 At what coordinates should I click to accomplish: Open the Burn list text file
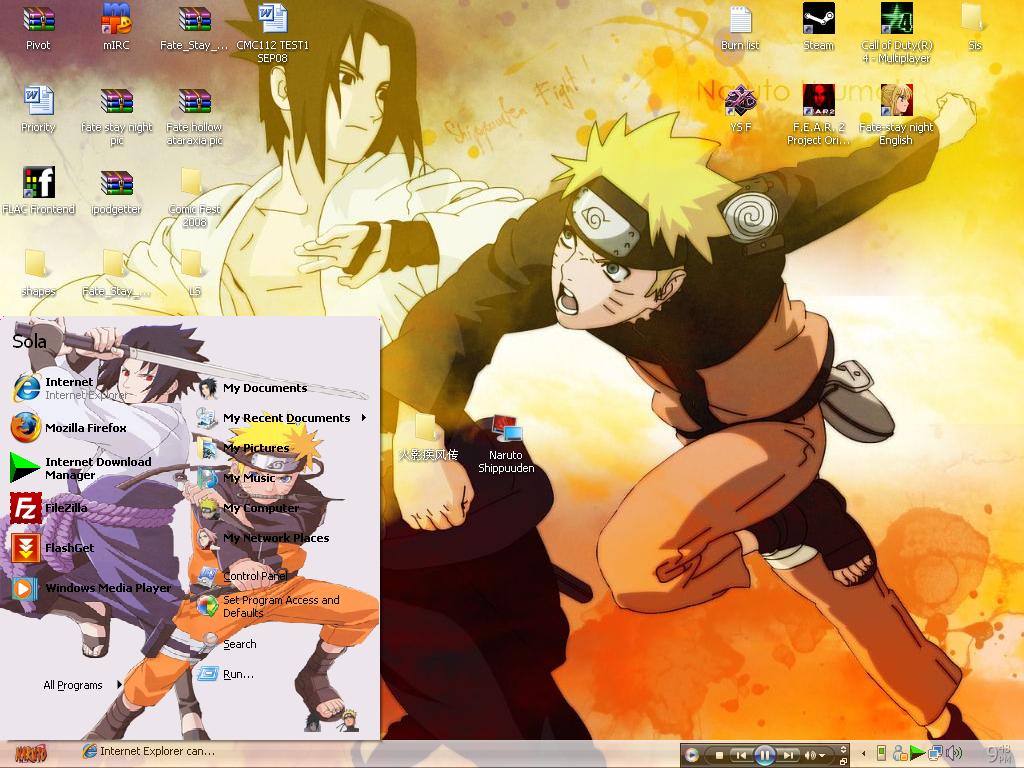[740, 28]
